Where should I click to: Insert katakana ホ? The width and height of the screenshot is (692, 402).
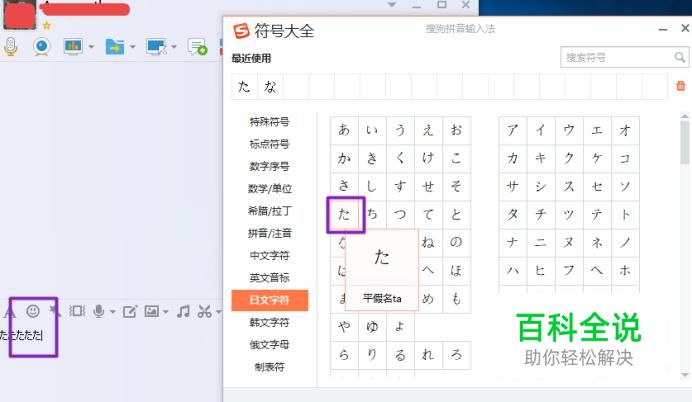(625, 270)
